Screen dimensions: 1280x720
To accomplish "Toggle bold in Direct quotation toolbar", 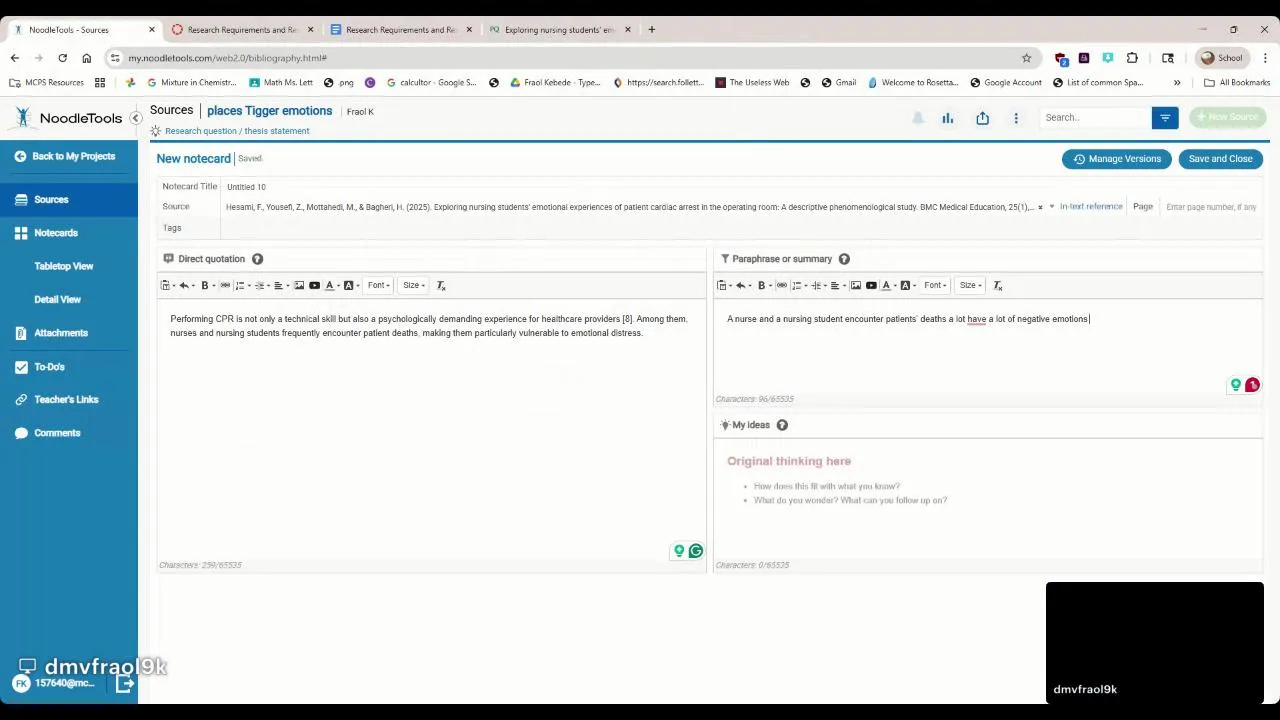I will tap(205, 285).
